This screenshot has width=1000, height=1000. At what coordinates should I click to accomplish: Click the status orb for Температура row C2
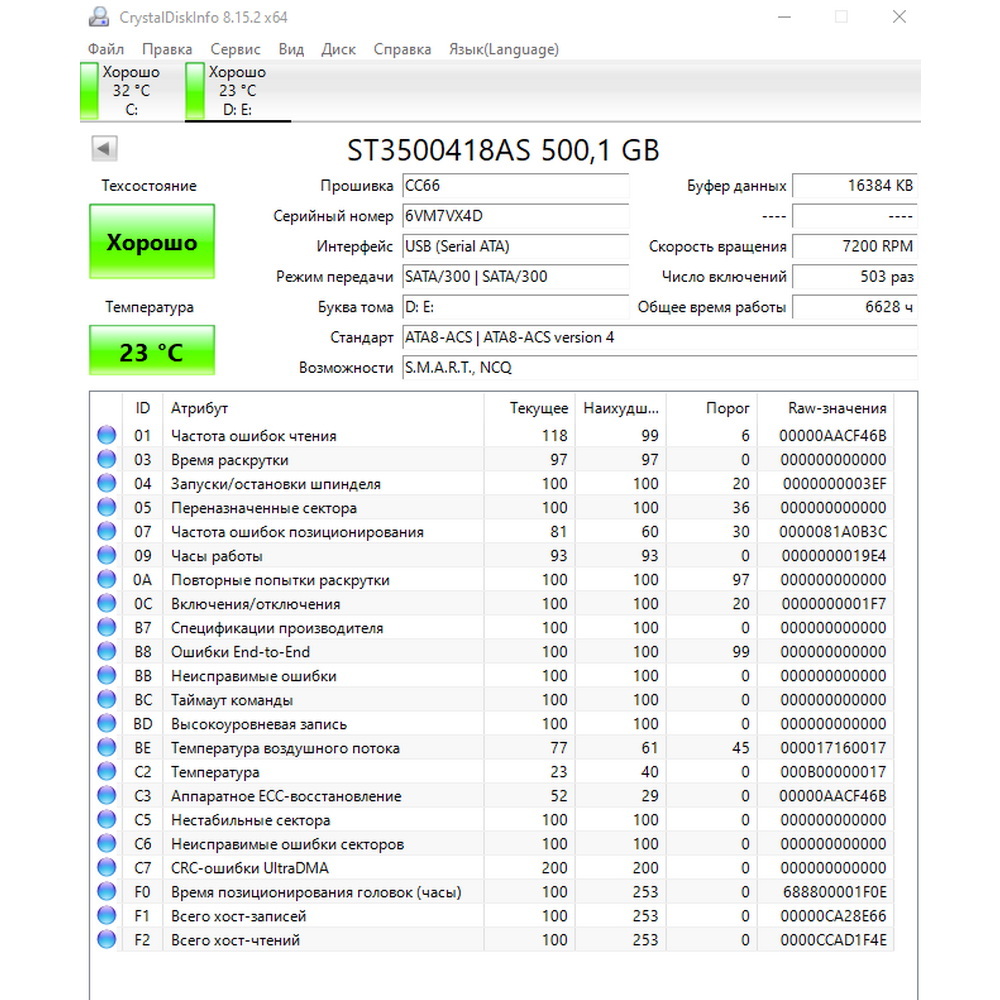(107, 771)
